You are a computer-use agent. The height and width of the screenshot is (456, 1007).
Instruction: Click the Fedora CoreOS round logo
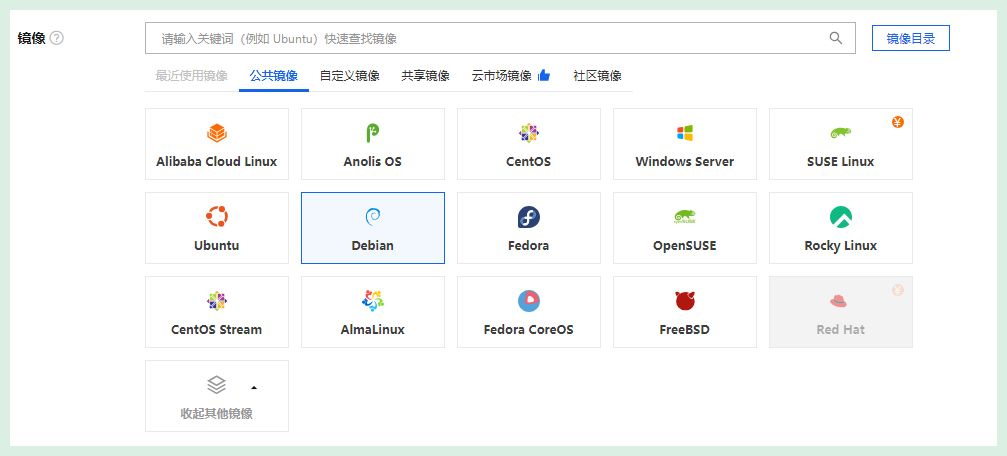coord(529,301)
